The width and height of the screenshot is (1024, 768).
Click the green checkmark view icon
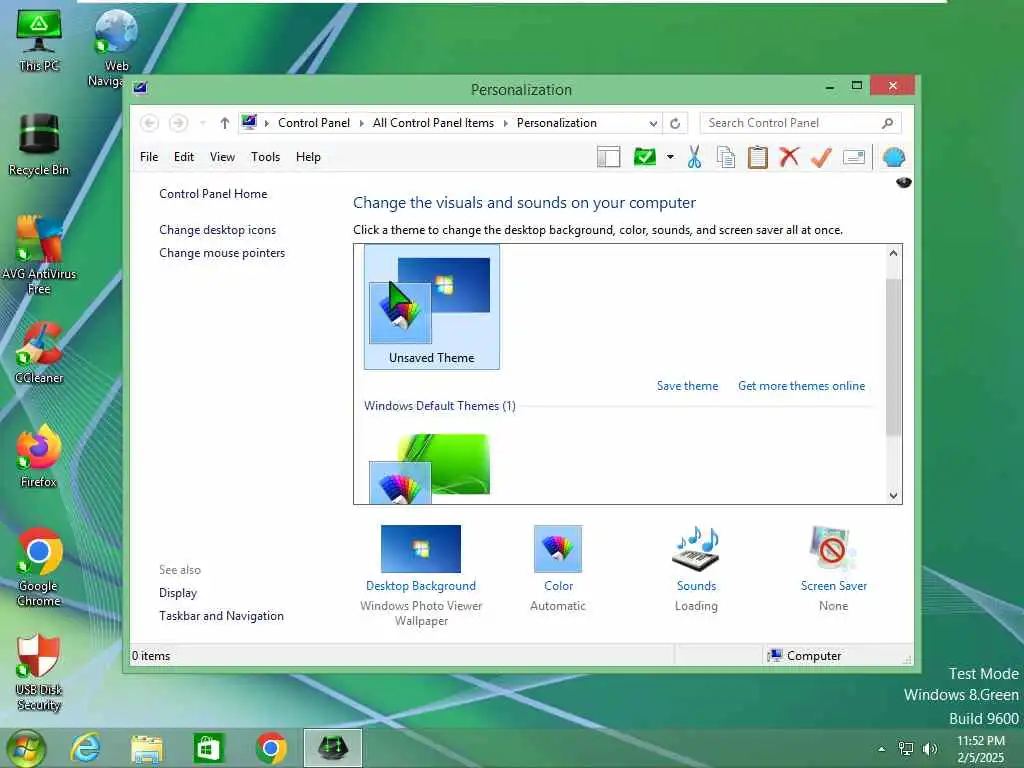click(x=645, y=157)
